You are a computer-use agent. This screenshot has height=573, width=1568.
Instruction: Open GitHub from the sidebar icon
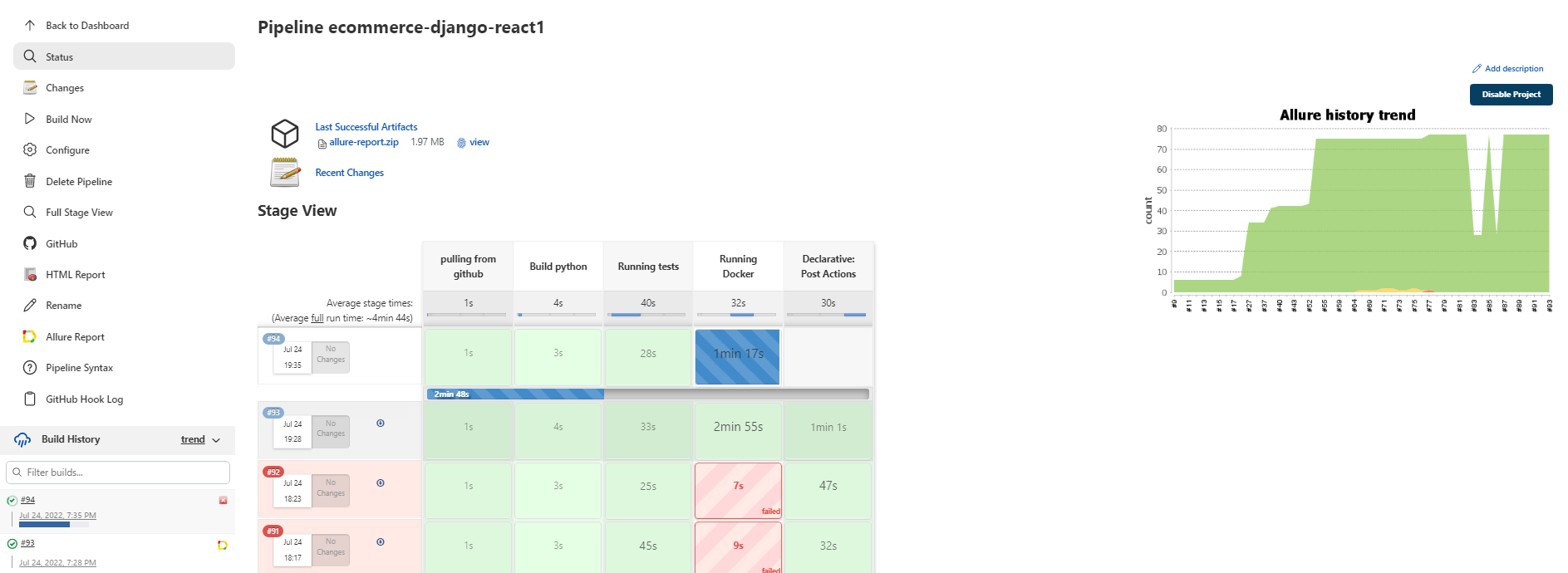[30, 243]
